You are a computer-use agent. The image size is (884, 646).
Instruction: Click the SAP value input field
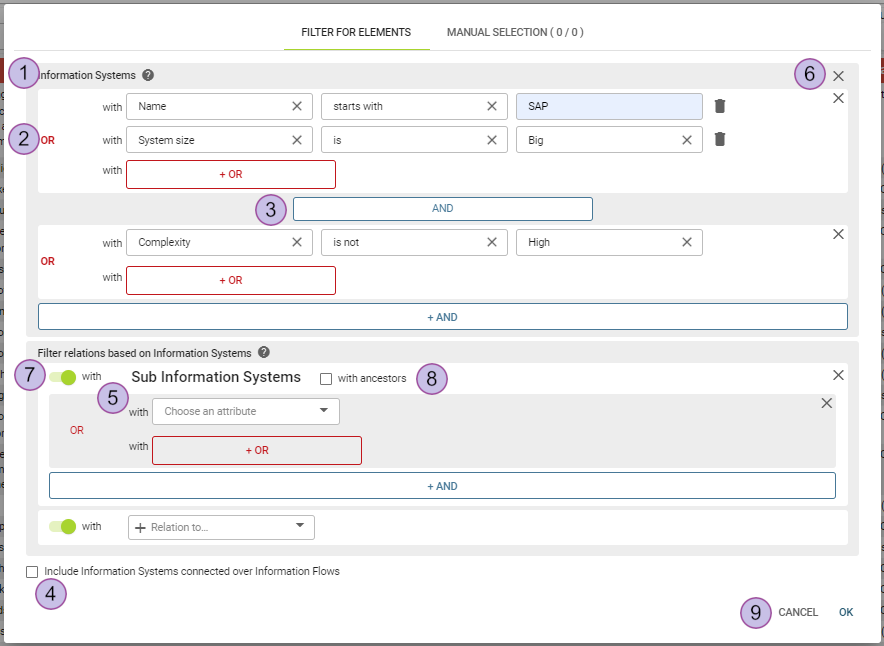(608, 106)
